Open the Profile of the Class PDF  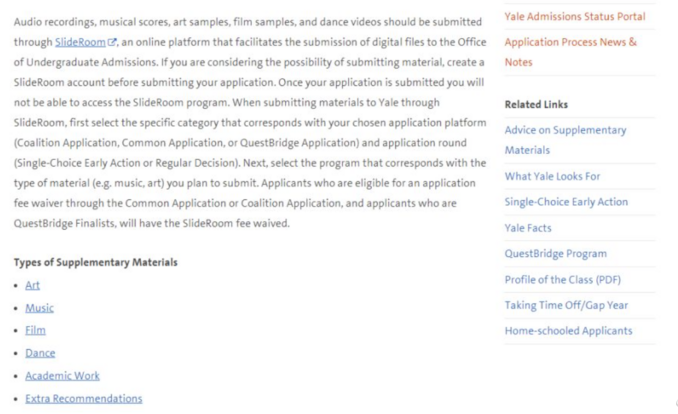pyautogui.click(x=562, y=279)
